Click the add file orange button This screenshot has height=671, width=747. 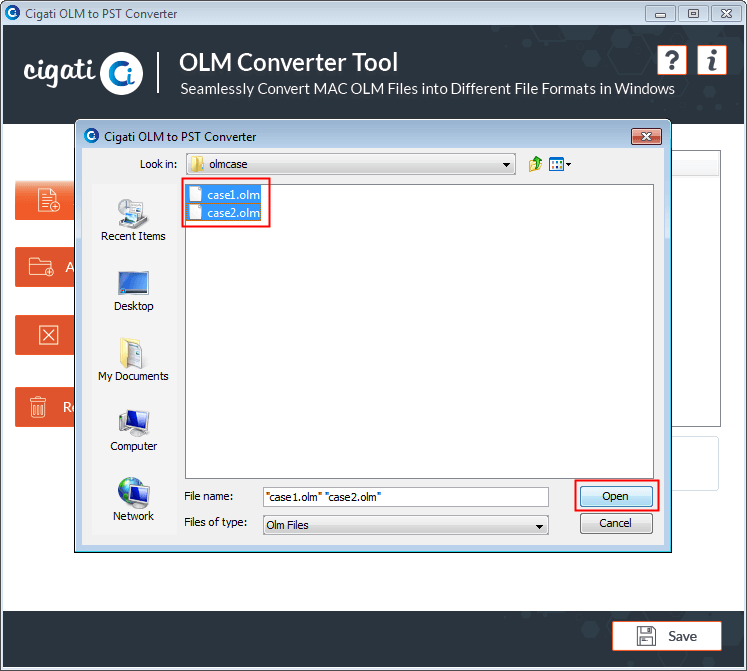pyautogui.click(x=45, y=200)
